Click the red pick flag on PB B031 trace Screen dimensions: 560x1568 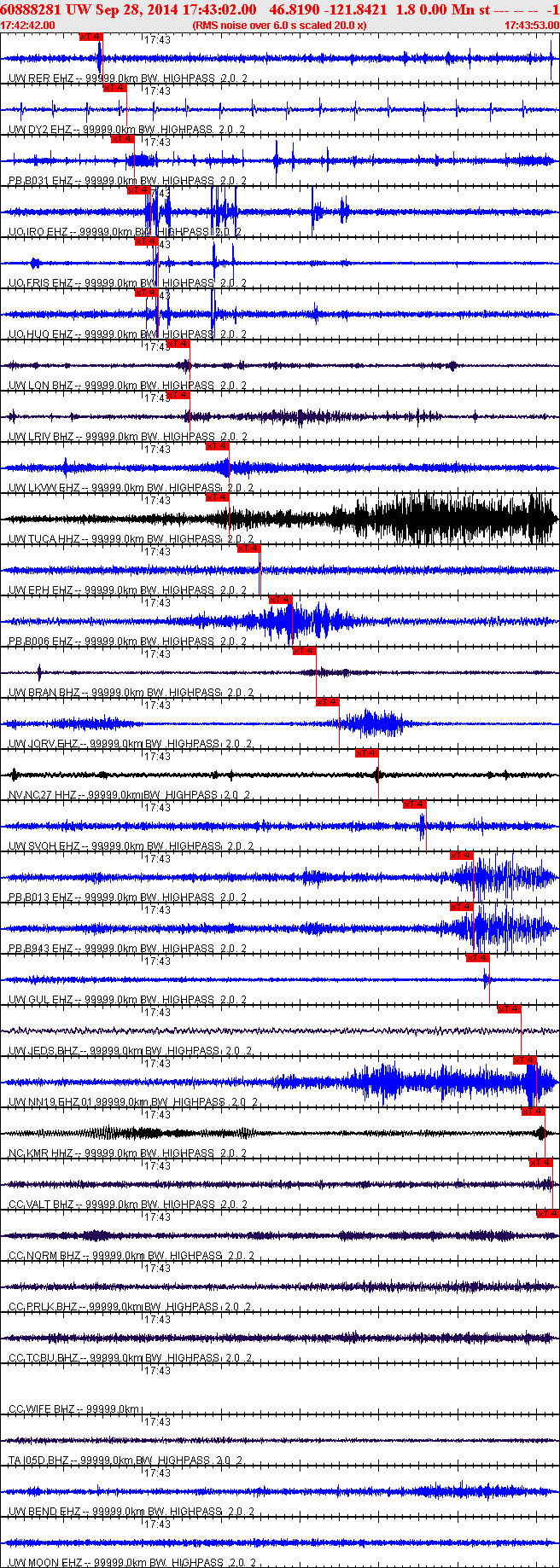[x=123, y=139]
